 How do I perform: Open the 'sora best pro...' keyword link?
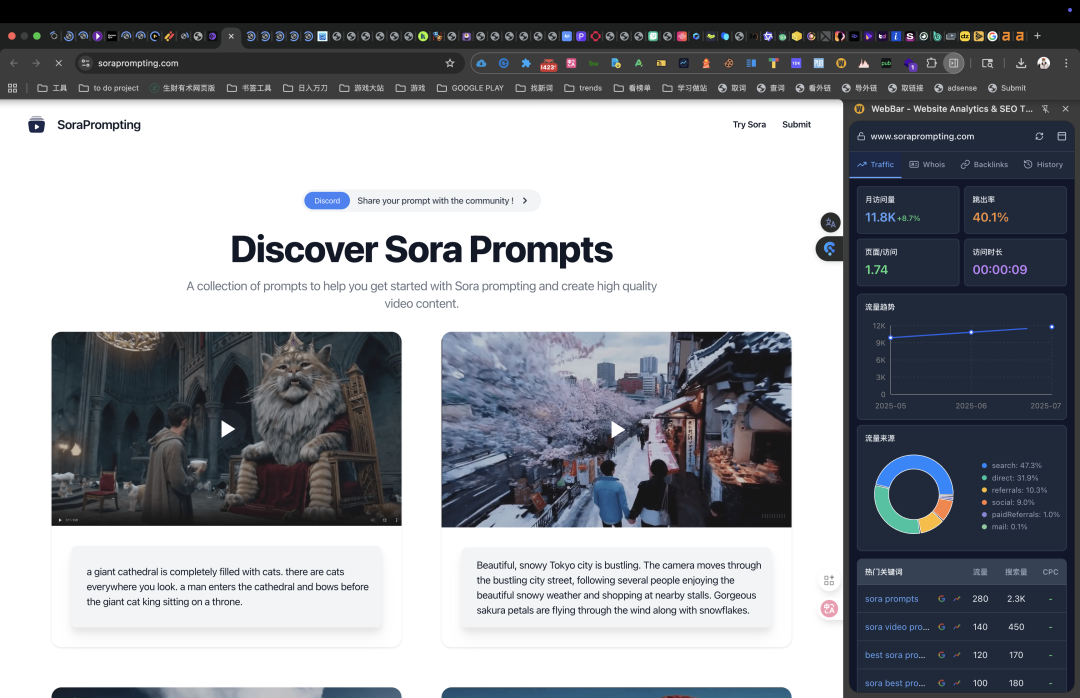pos(895,684)
